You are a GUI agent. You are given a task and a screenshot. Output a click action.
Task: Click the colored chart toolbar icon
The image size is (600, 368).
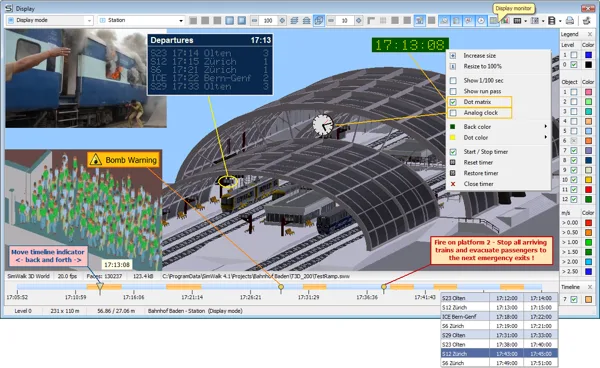click(x=505, y=21)
